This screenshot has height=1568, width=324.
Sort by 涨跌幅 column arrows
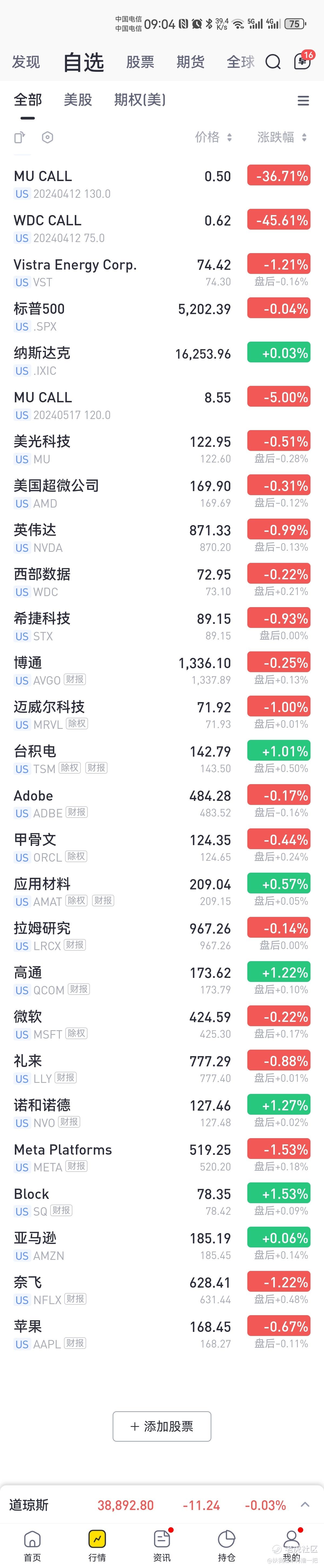click(x=304, y=138)
